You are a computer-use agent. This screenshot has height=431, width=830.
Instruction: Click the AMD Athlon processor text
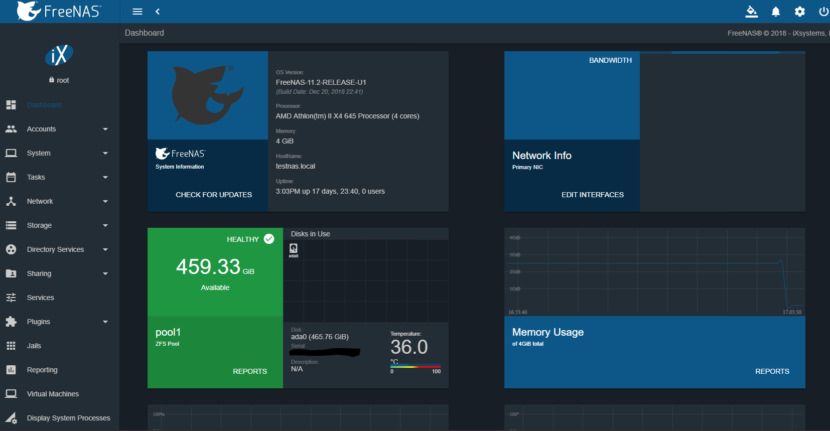click(x=347, y=116)
